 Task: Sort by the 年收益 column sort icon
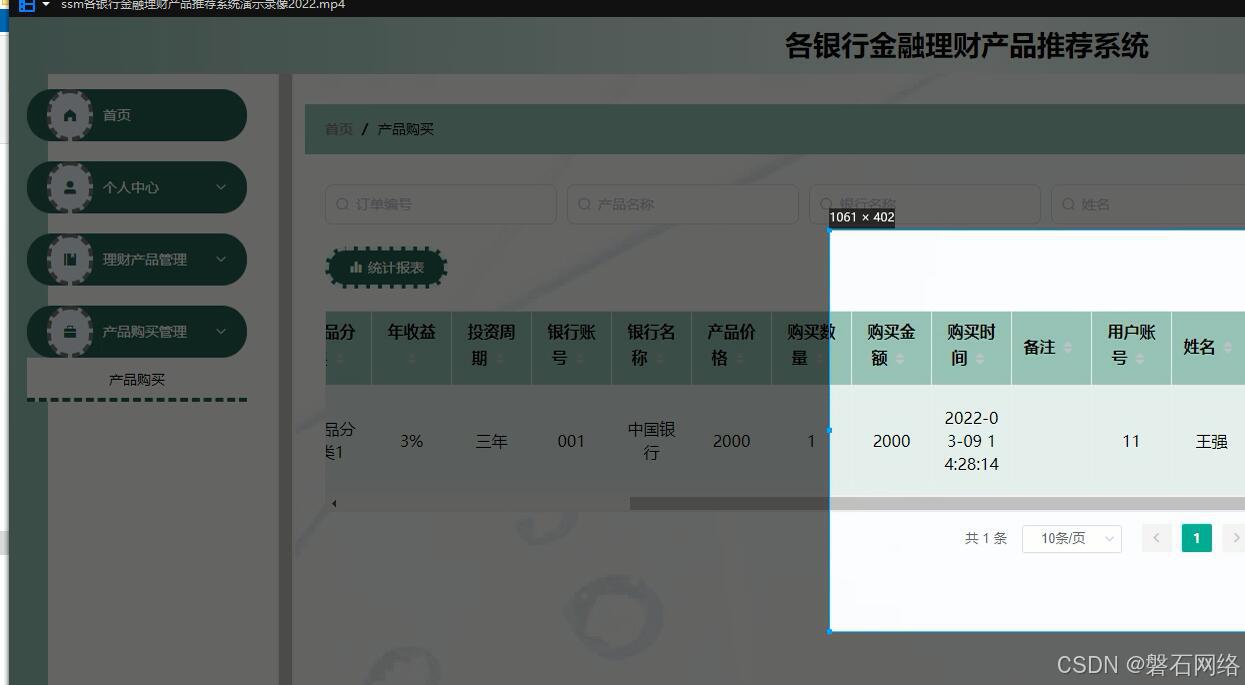coord(411,358)
